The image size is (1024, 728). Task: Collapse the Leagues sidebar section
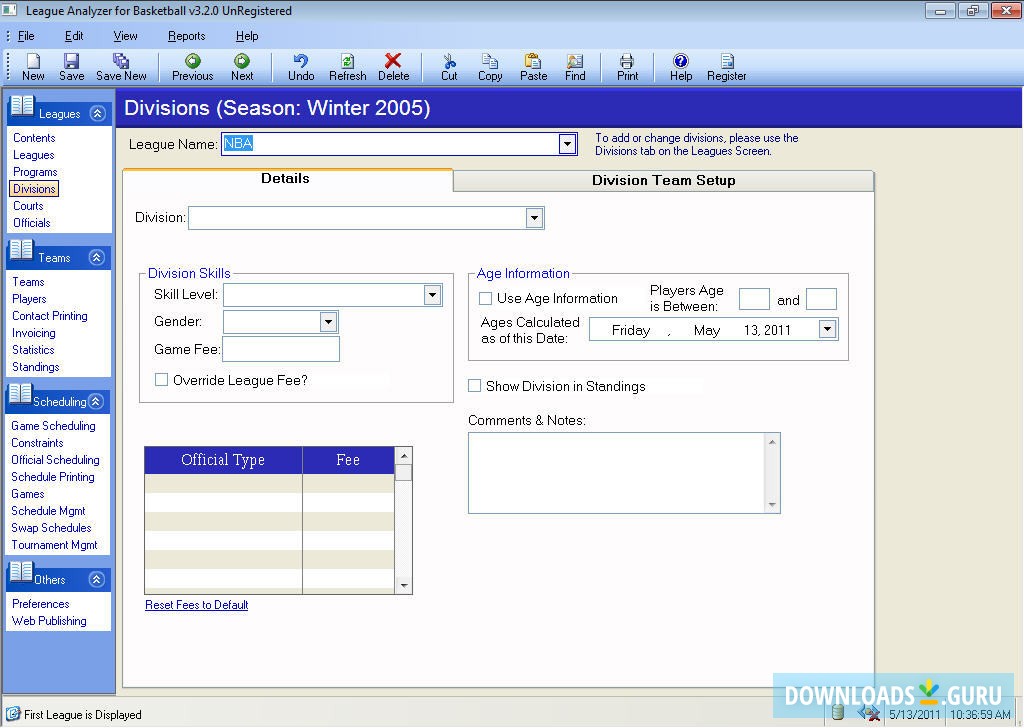pos(97,114)
